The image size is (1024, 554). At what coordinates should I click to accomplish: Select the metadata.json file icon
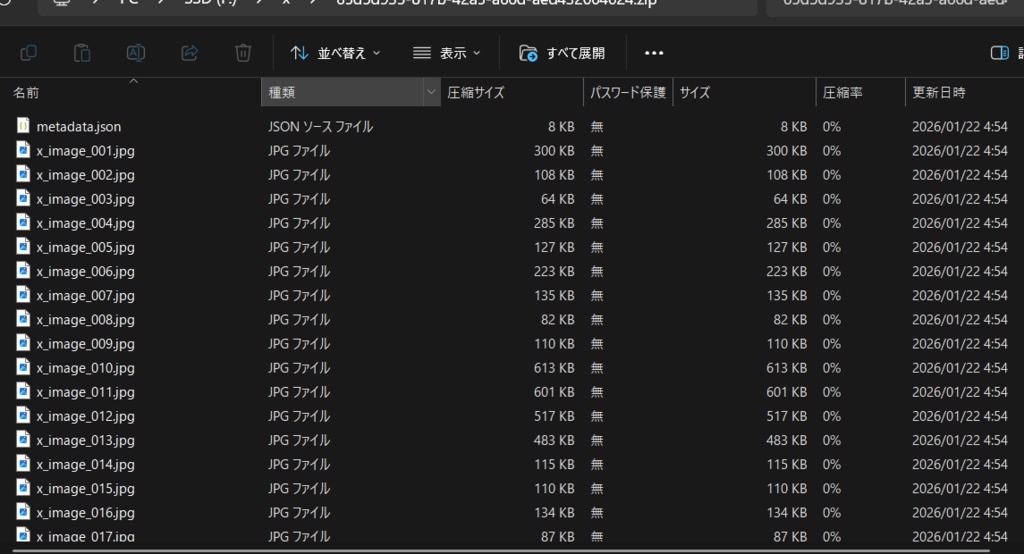(x=23, y=125)
